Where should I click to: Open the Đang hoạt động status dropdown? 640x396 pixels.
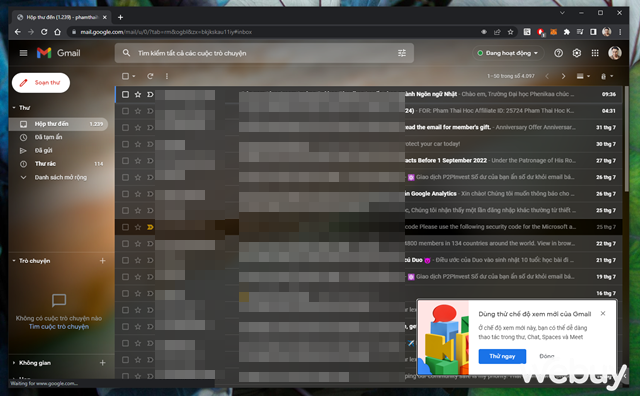[508, 53]
